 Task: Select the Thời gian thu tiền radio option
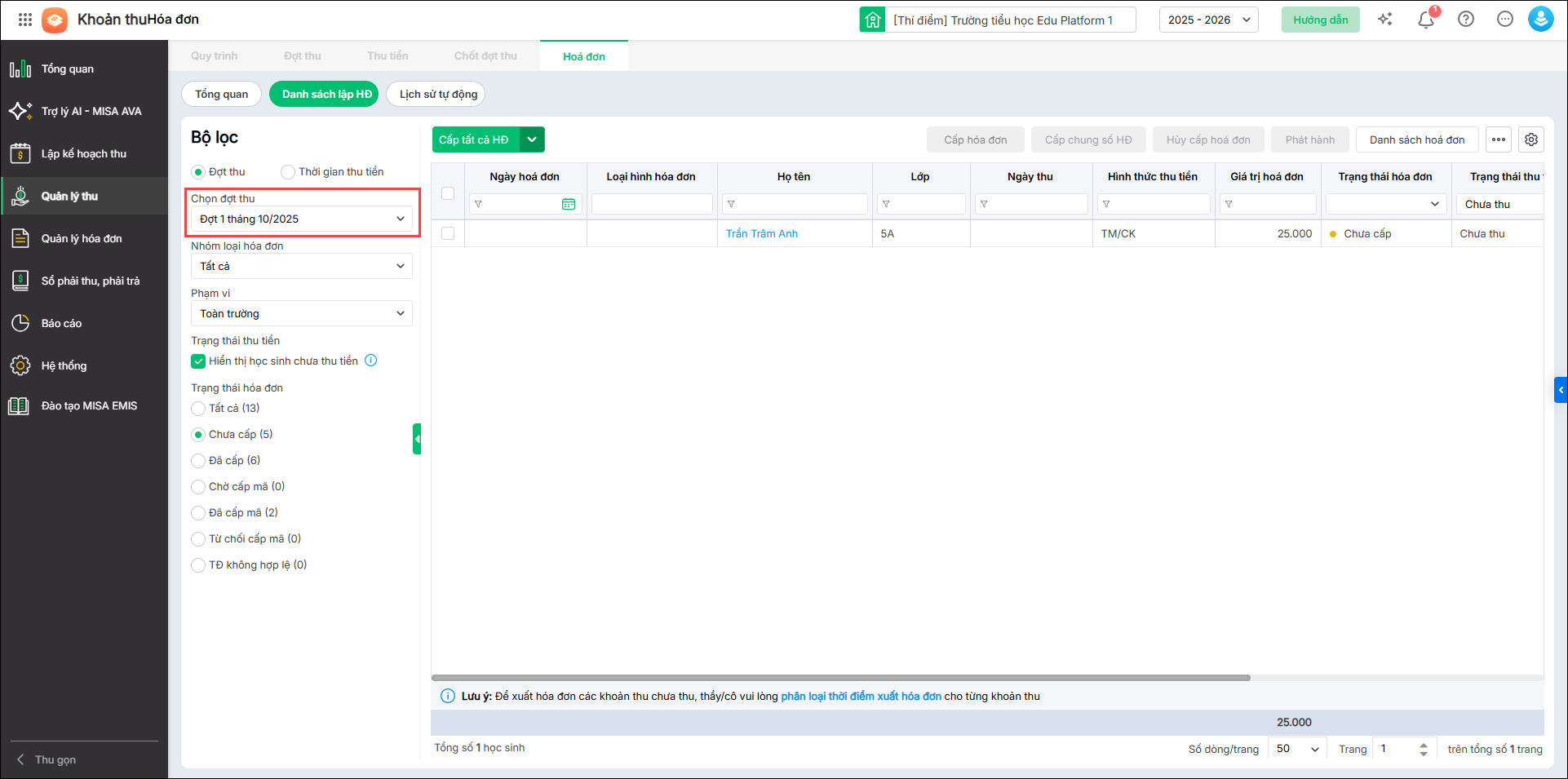[x=288, y=172]
